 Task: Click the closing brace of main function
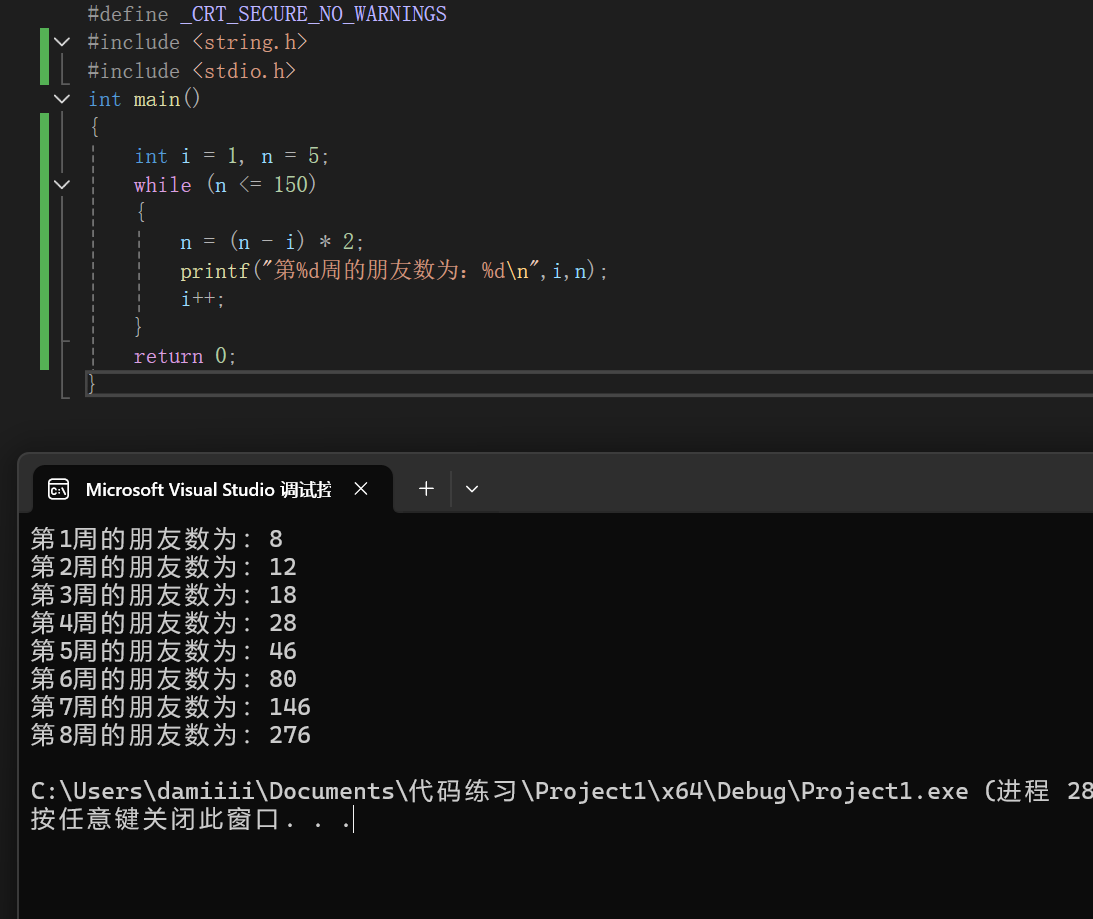click(x=91, y=384)
